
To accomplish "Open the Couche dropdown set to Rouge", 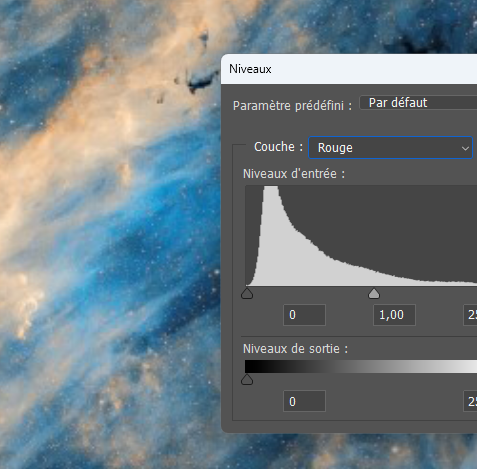I will 390,147.
